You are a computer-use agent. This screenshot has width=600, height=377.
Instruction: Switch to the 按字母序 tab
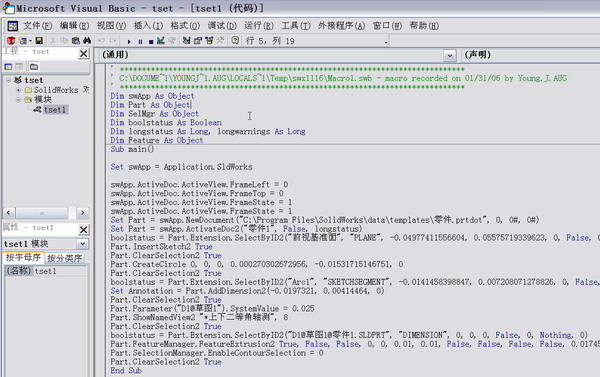click(23, 257)
